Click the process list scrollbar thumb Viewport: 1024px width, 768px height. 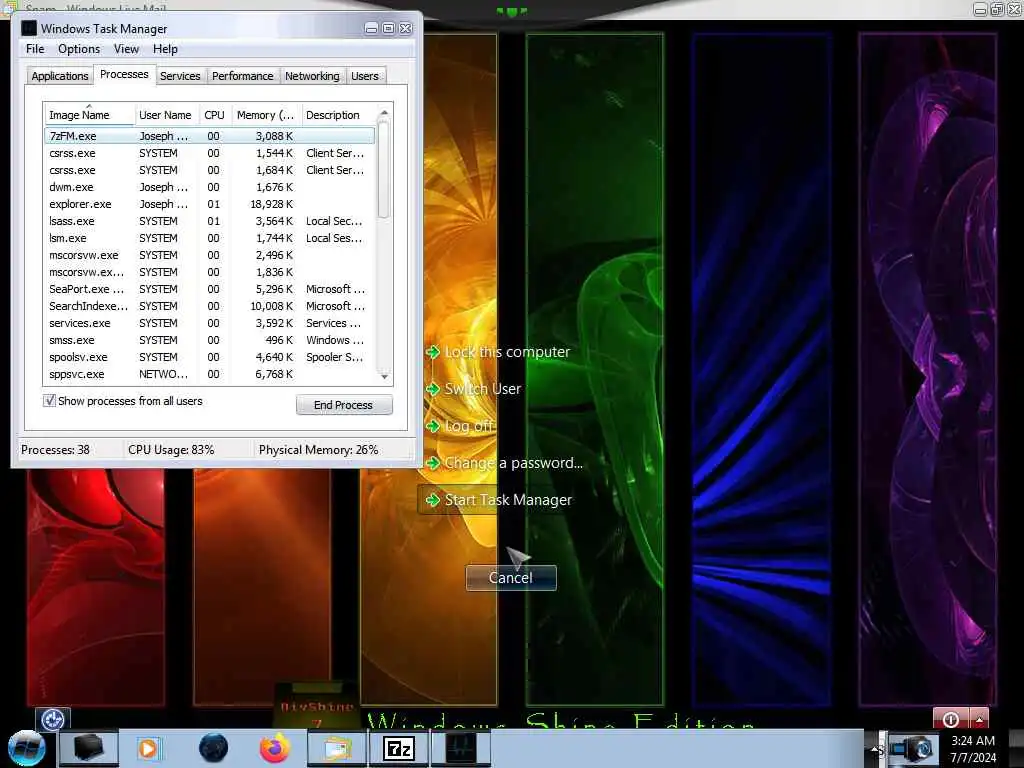[385, 170]
